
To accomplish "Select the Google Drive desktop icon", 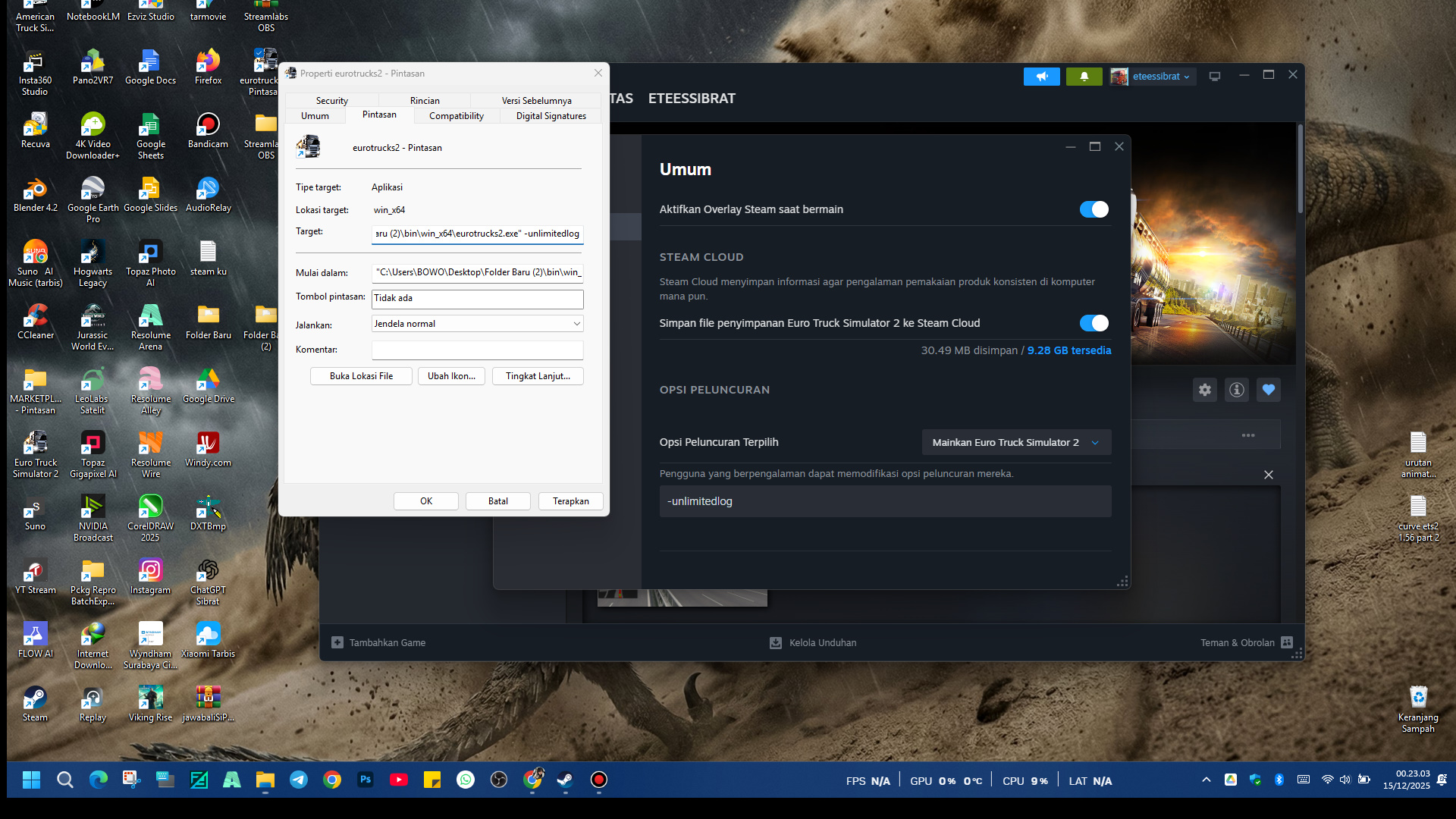I will pos(208,385).
